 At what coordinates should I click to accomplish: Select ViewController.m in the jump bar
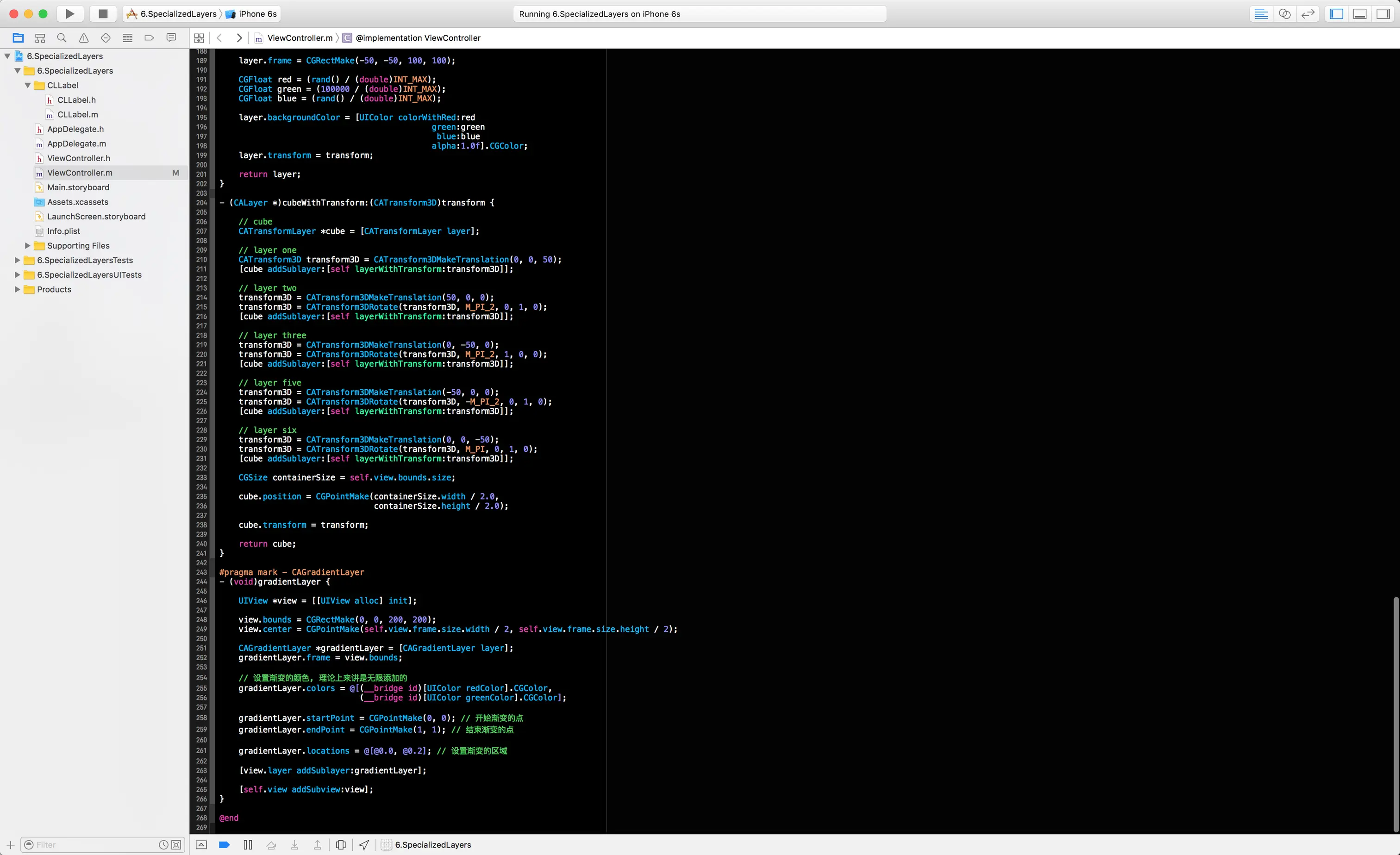pyautogui.click(x=300, y=38)
